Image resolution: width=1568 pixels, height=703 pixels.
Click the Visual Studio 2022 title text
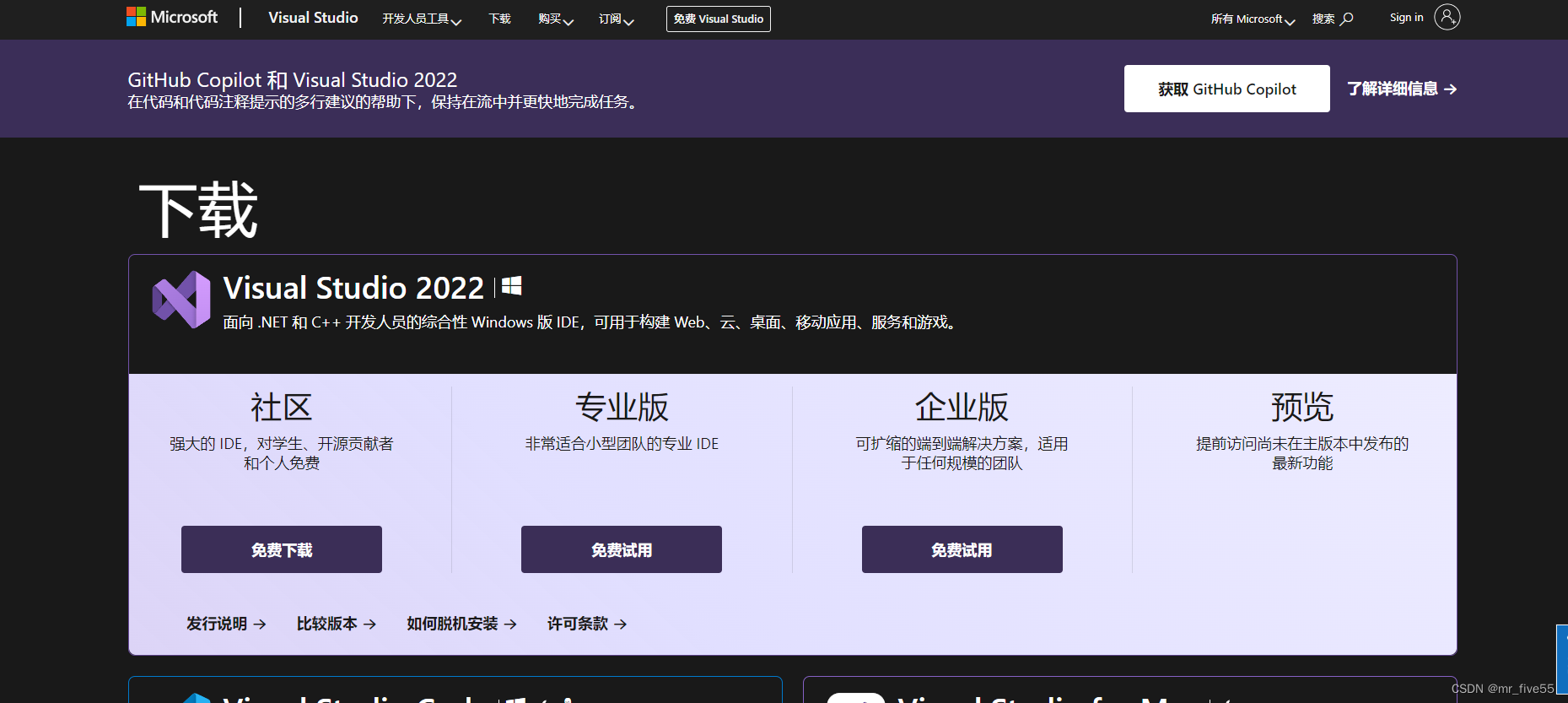(353, 288)
